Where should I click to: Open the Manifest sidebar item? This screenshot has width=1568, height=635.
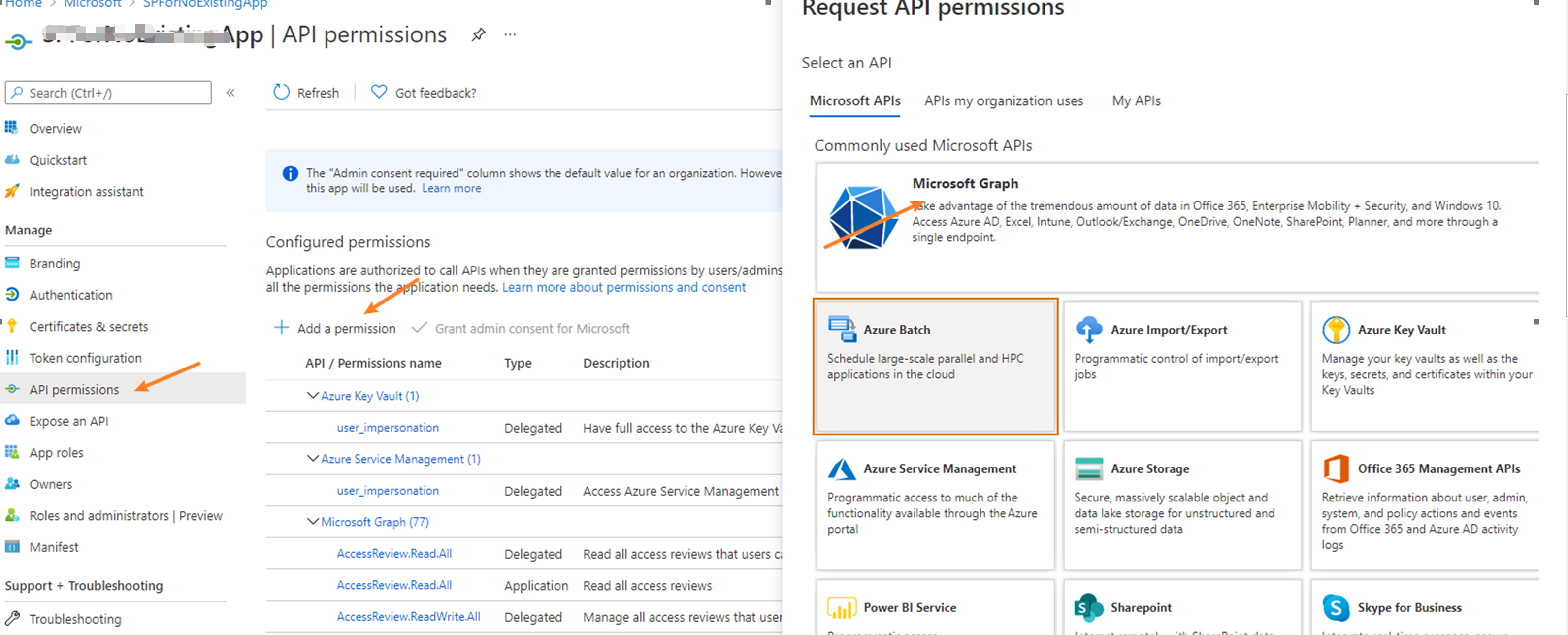click(x=54, y=547)
